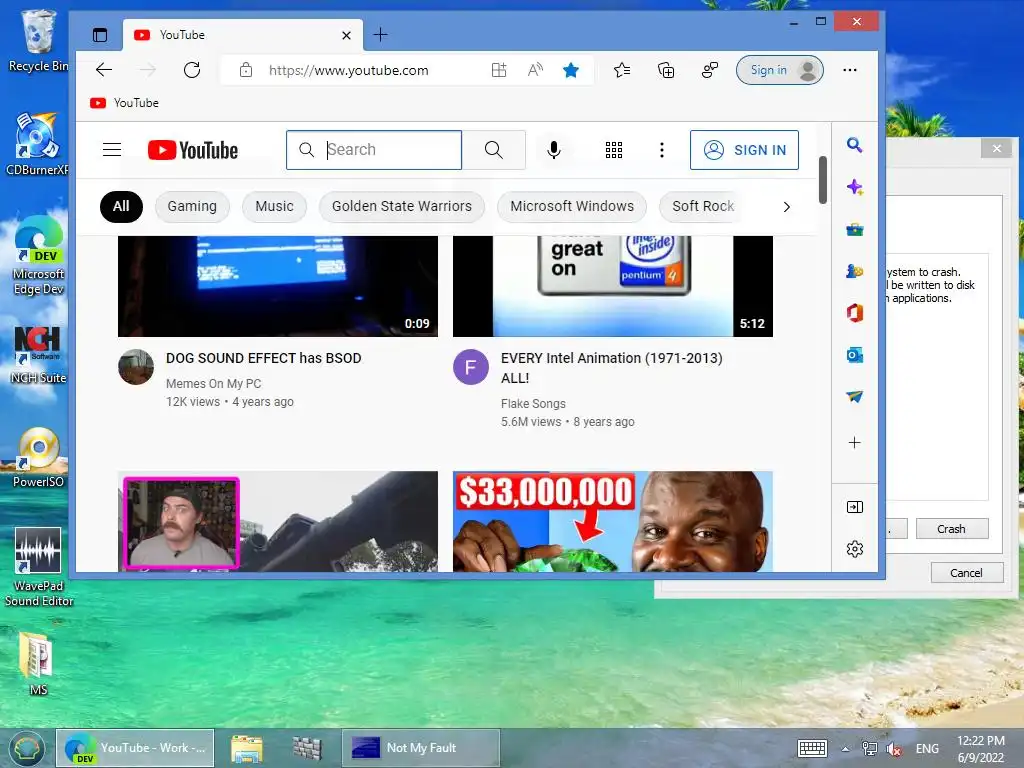Select WavePad Sound Editor desktop icon

38,567
